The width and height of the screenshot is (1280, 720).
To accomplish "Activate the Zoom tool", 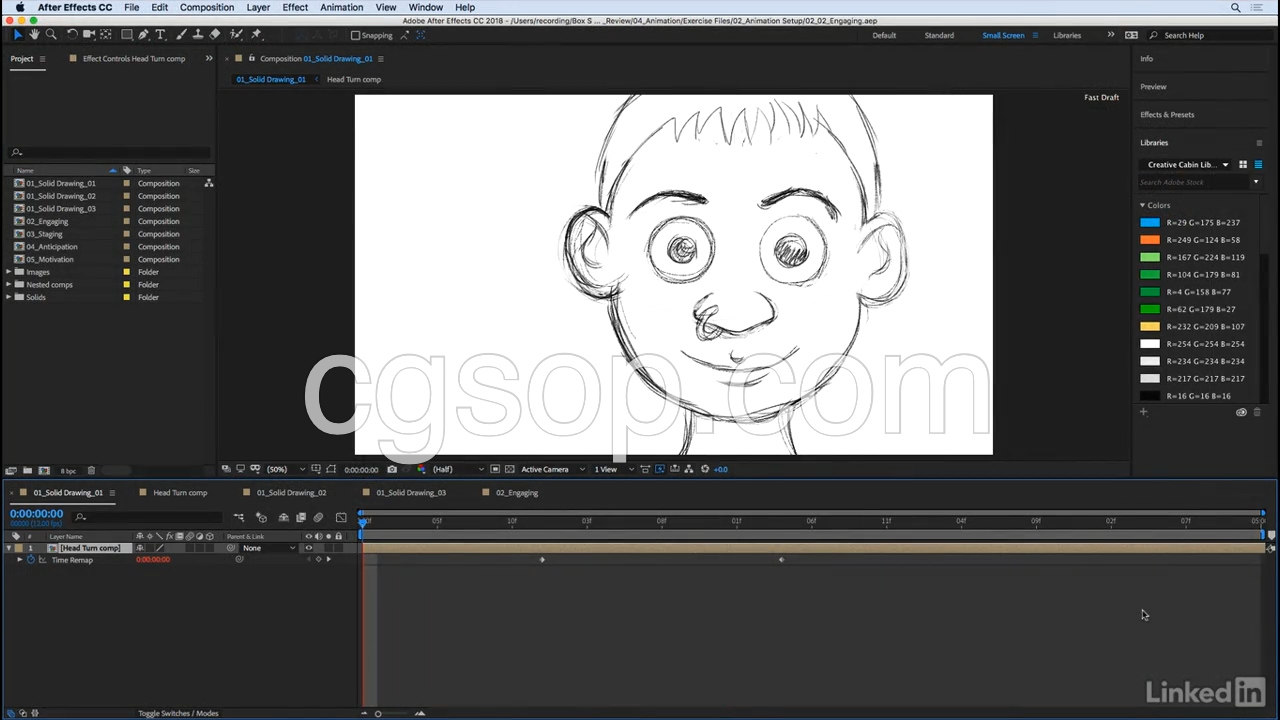I will click(51, 34).
